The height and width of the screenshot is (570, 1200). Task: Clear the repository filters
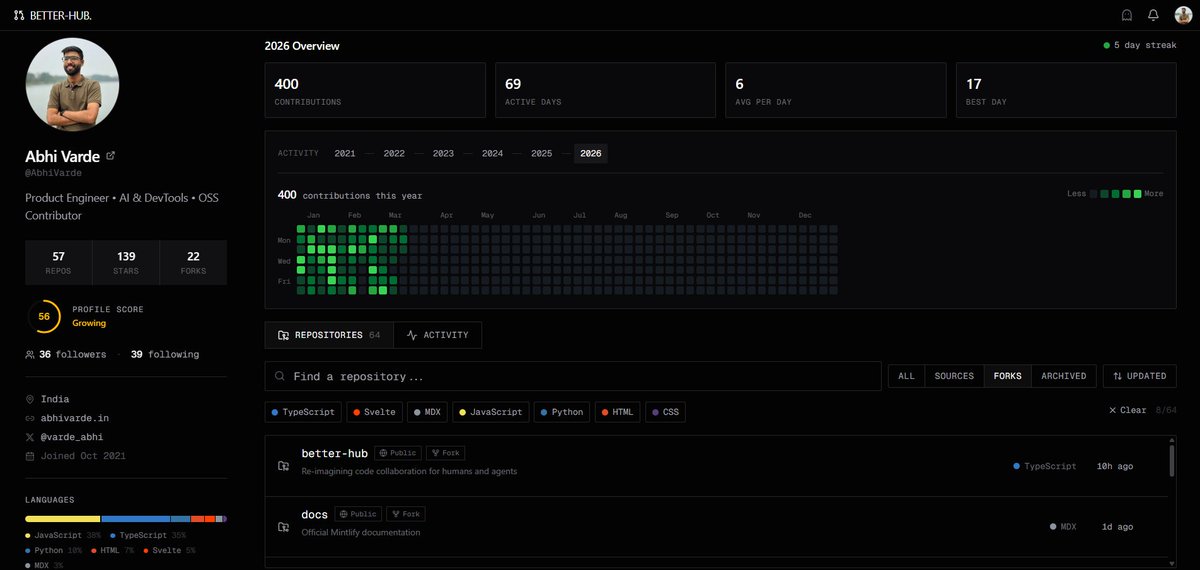[1127, 410]
